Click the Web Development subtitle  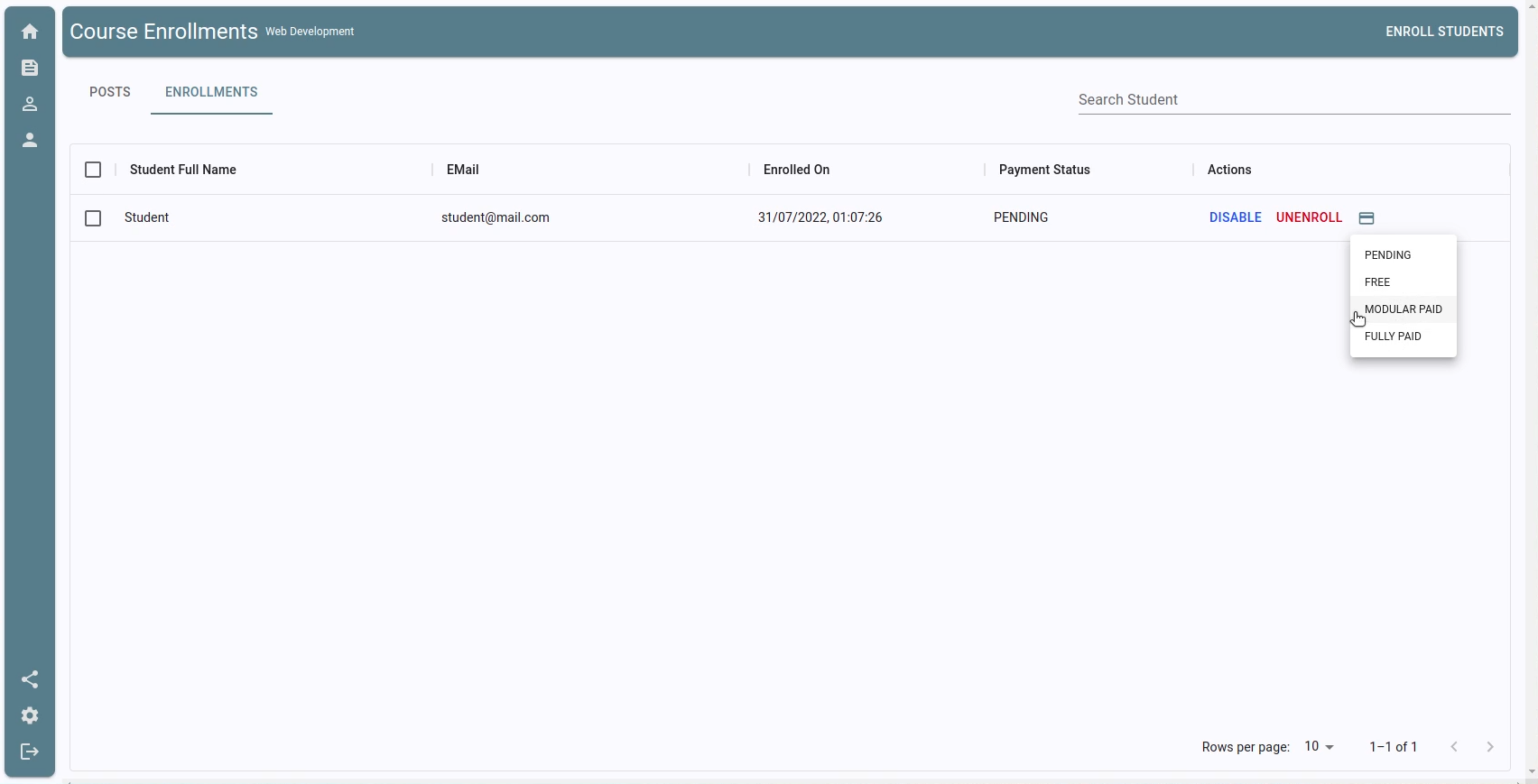[x=310, y=32]
